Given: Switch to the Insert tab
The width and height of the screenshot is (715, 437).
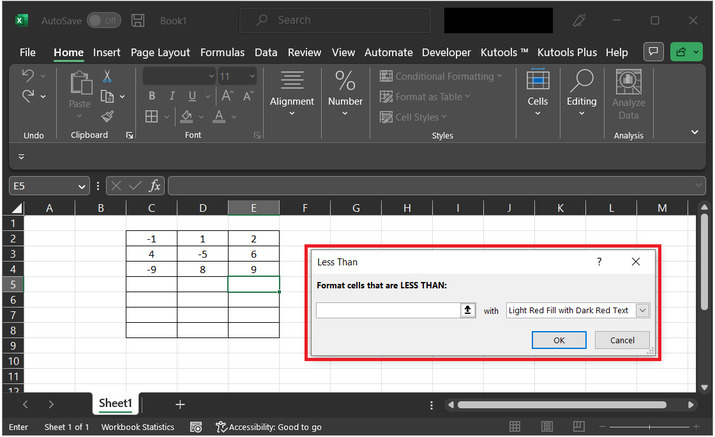Looking at the screenshot, I should (x=107, y=52).
